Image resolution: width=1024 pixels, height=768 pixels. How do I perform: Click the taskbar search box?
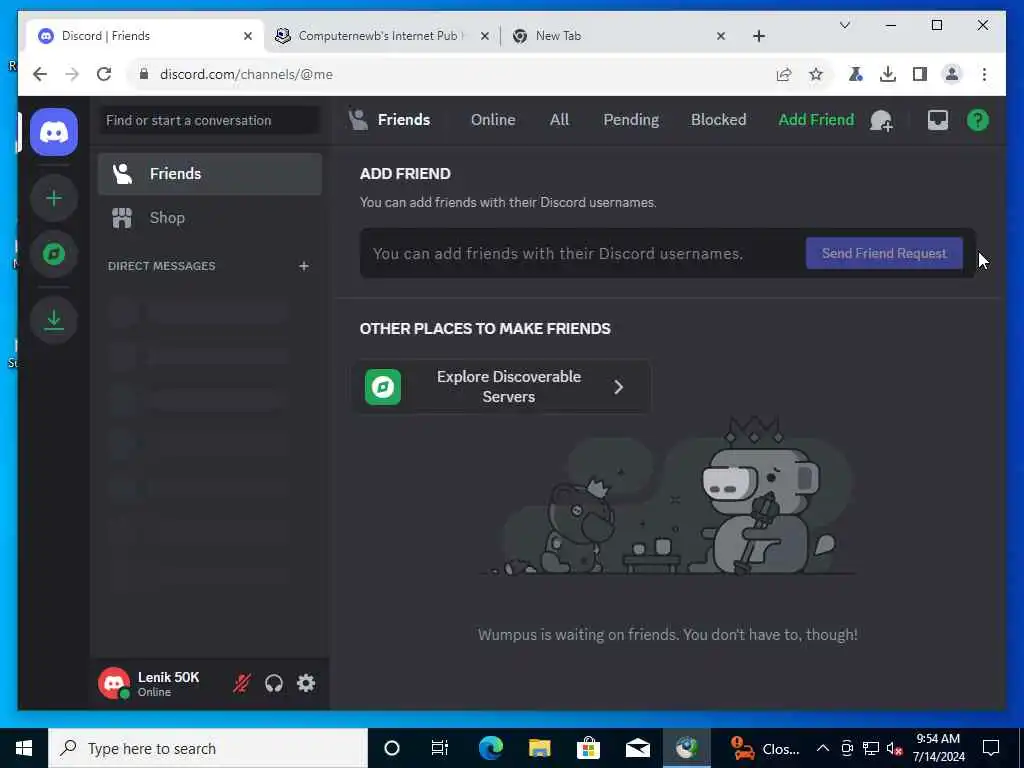pyautogui.click(x=208, y=748)
